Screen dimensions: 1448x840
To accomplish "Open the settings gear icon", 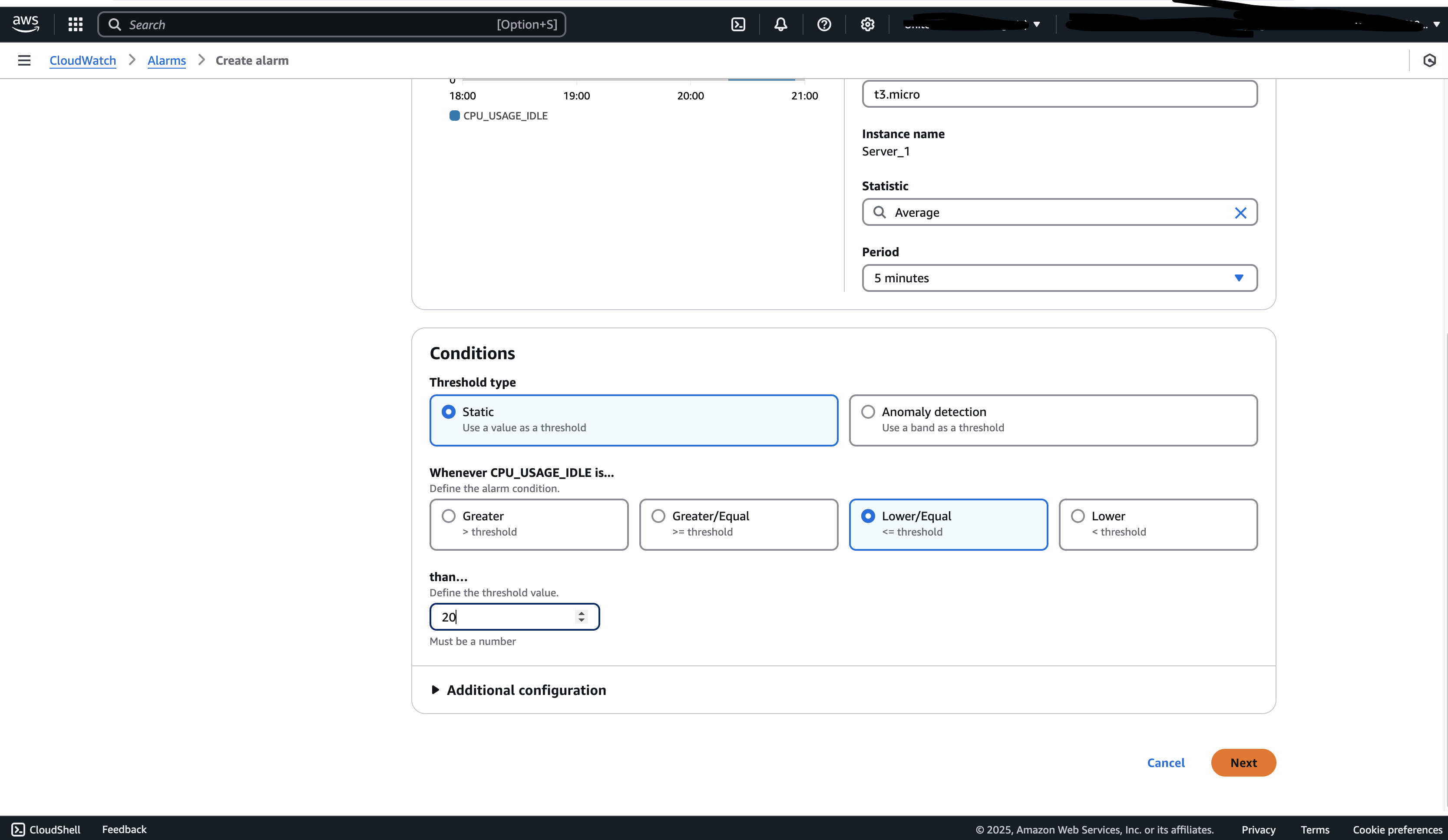I will coord(868,24).
